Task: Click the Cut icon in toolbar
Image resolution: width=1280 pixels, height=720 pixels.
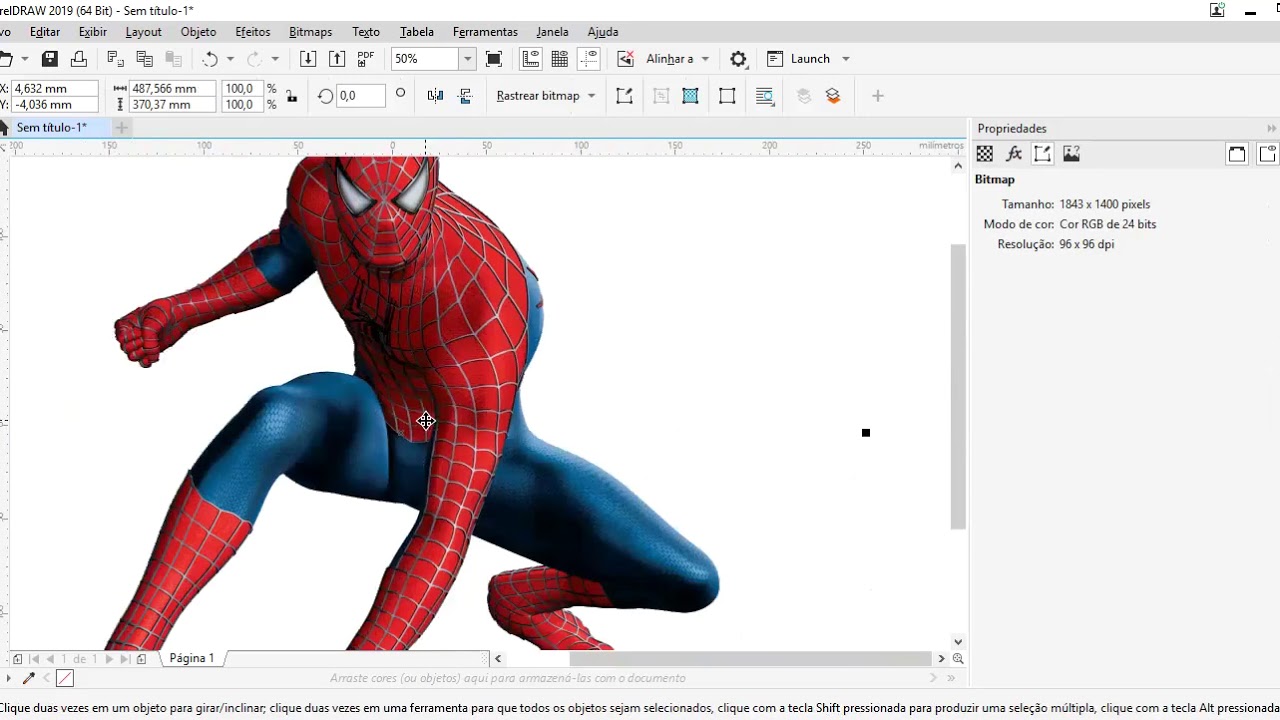Action: pos(115,59)
